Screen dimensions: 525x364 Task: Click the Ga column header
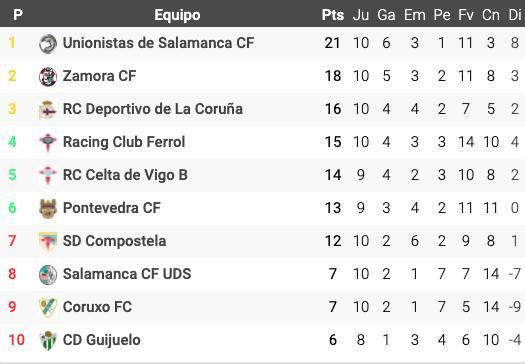[386, 15]
